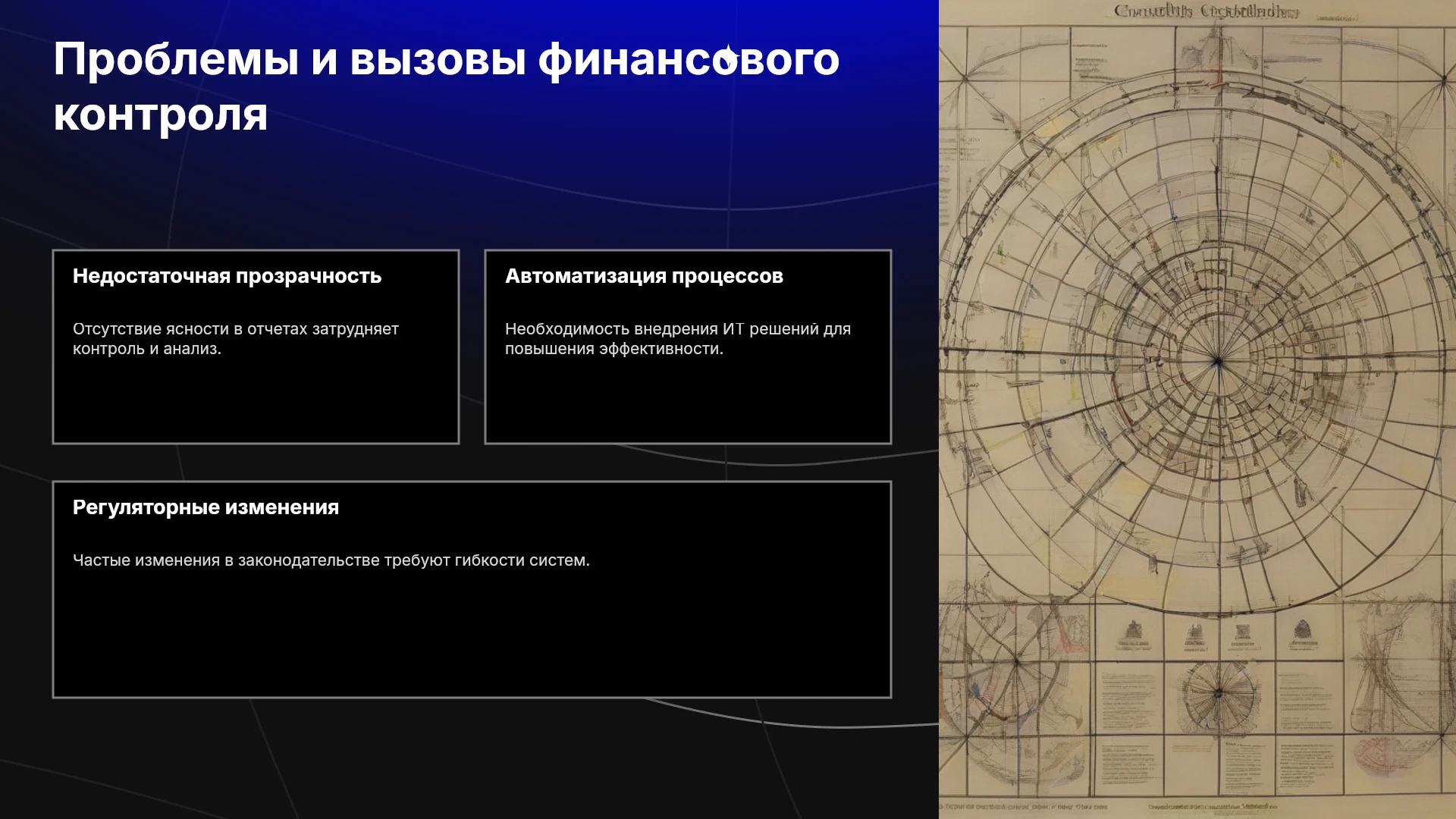Click the sparkle icon in the title

(x=728, y=58)
